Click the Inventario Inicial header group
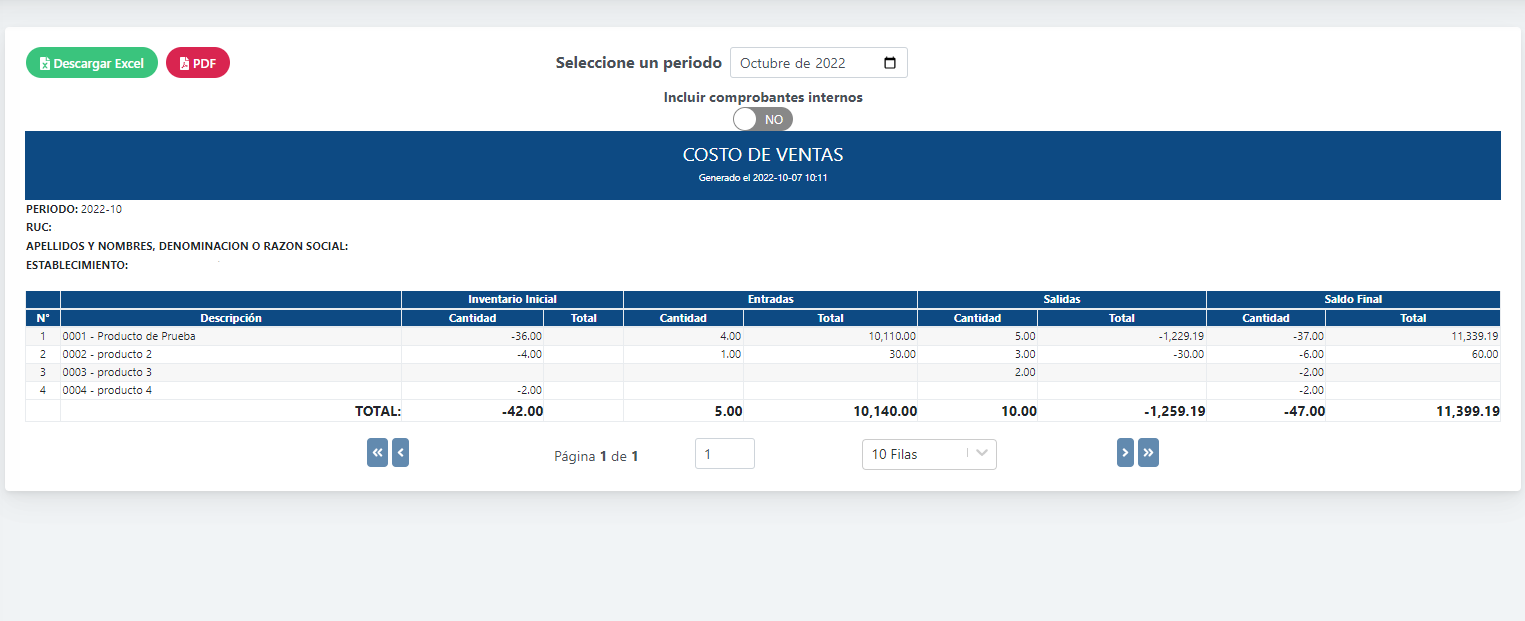This screenshot has width=1525, height=621. pyautogui.click(x=512, y=299)
